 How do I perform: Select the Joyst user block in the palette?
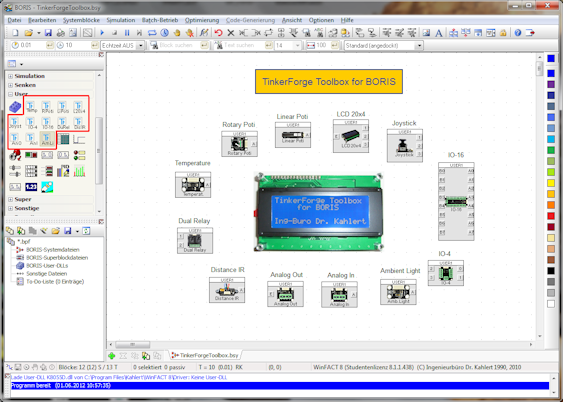click(x=15, y=123)
